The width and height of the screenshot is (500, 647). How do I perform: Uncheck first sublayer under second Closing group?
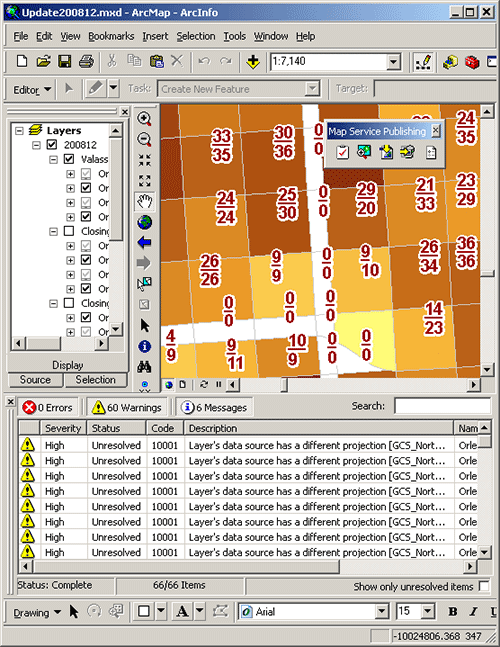(x=86, y=318)
